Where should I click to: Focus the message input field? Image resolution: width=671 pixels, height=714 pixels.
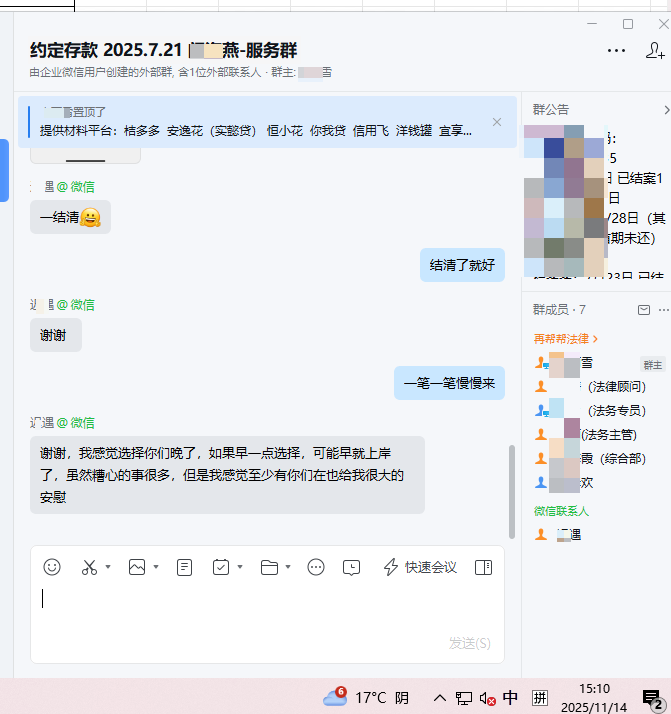[x=267, y=608]
